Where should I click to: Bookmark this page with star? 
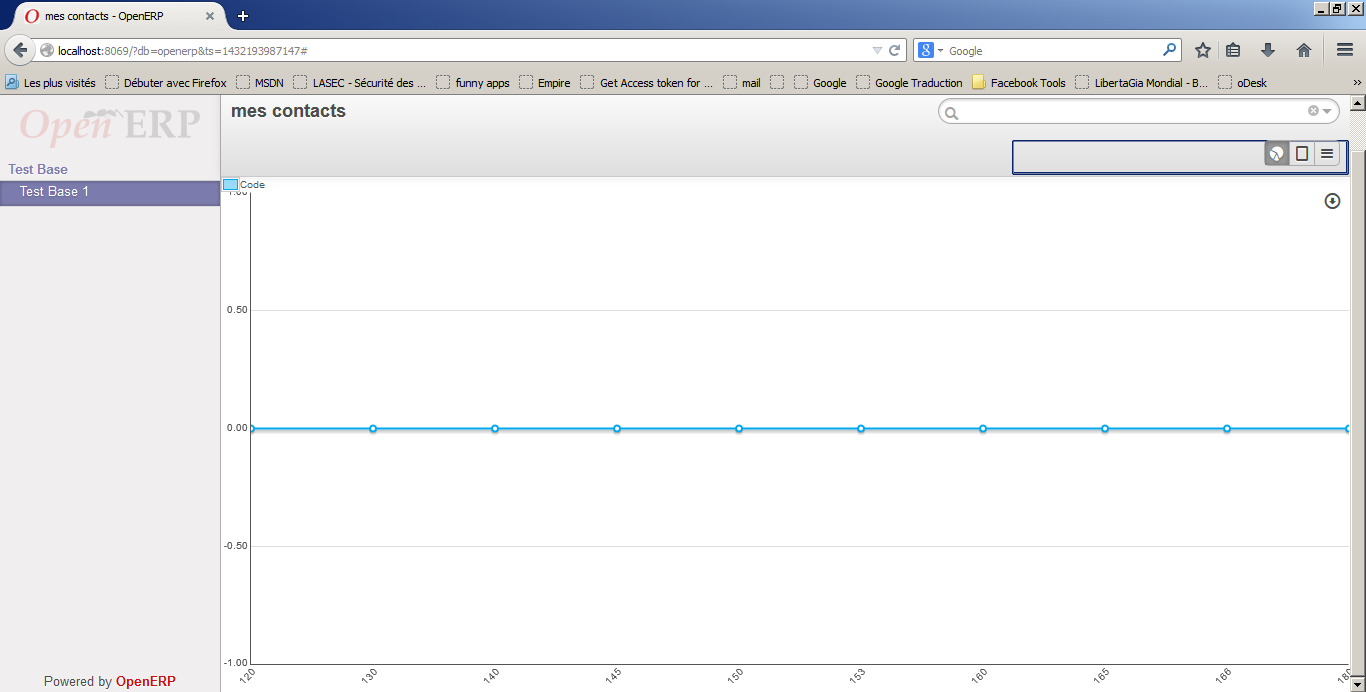(x=1203, y=50)
